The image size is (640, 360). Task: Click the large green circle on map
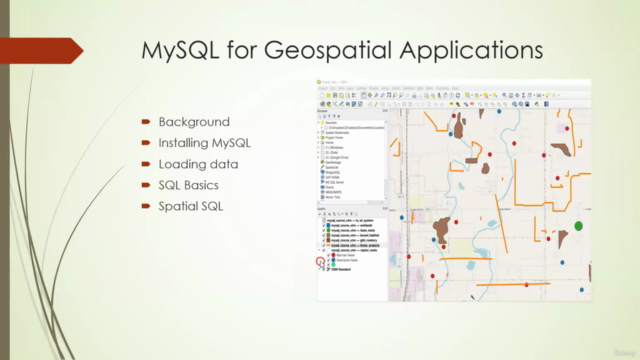click(x=578, y=226)
